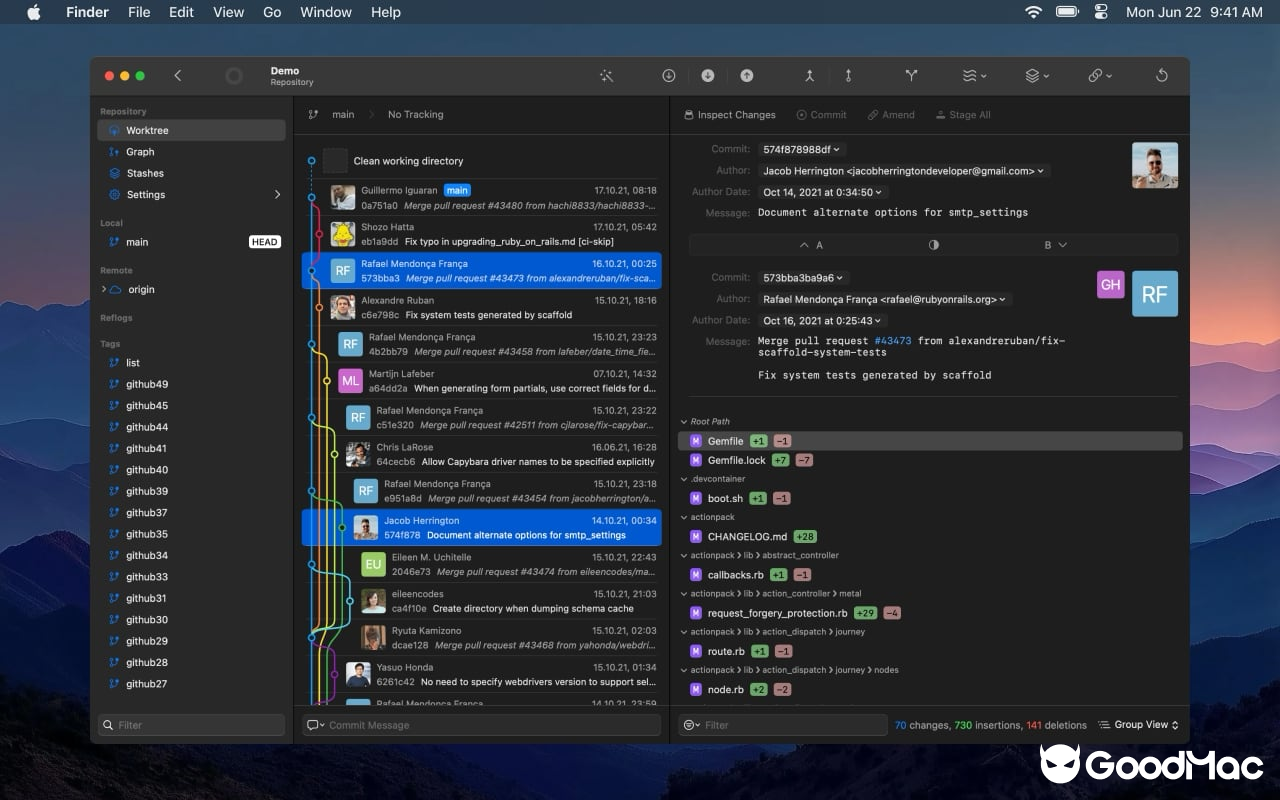
Task: Collapse the Root Path group
Action: [x=684, y=422]
